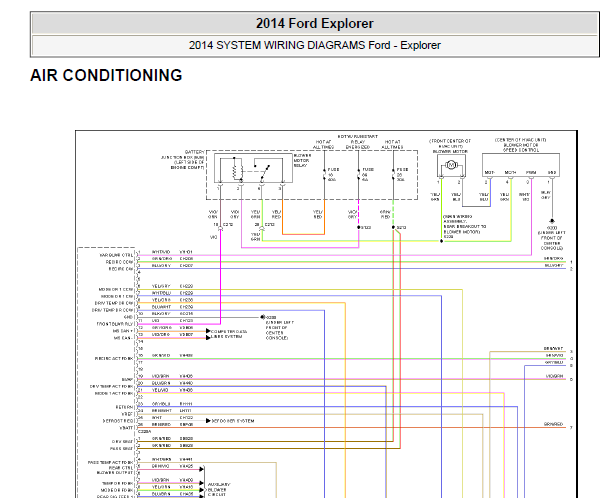Click the 'DEFOGGER SYSTEM' reference arrow label

click(x=233, y=421)
